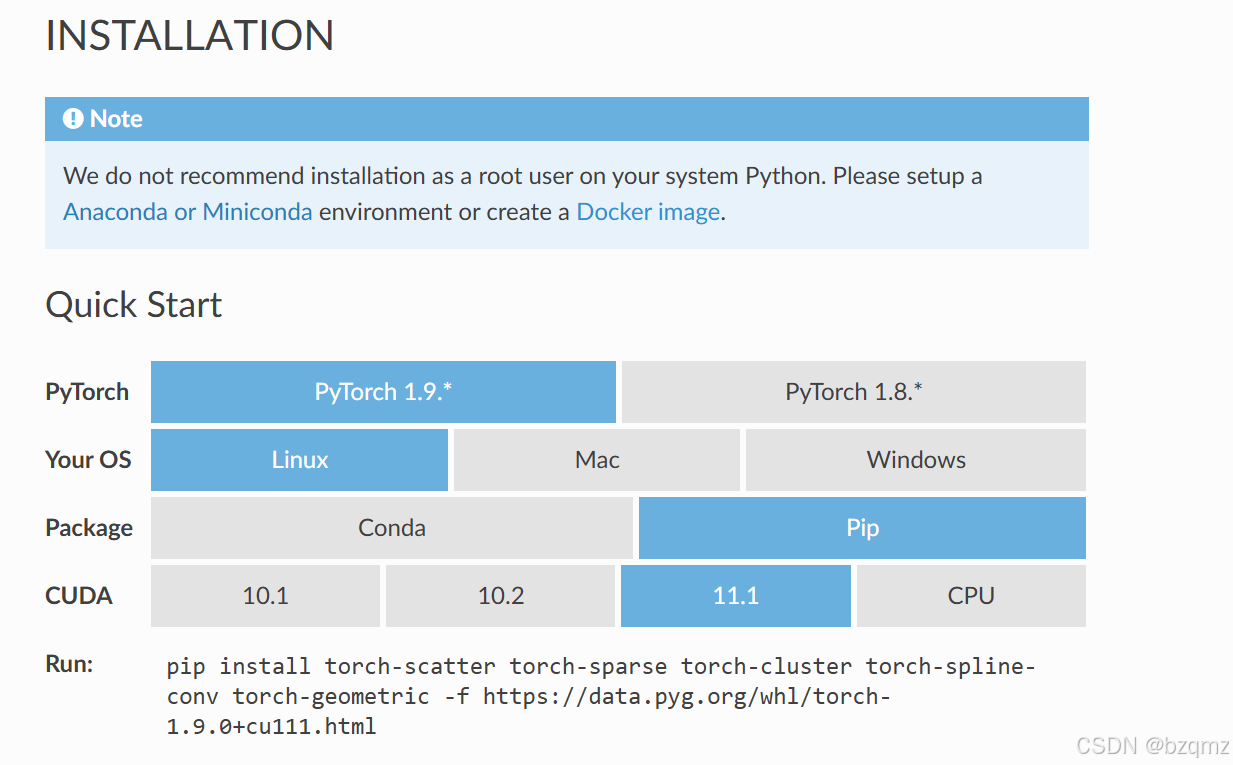The width and height of the screenshot is (1233, 765).
Task: Click the 'Your OS' row label
Action: point(88,460)
